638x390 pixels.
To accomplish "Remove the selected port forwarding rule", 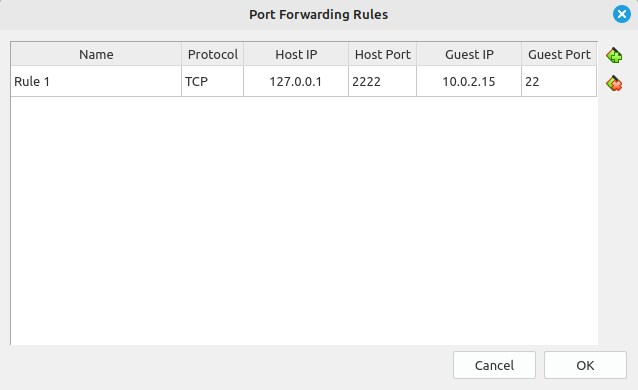I will [614, 83].
